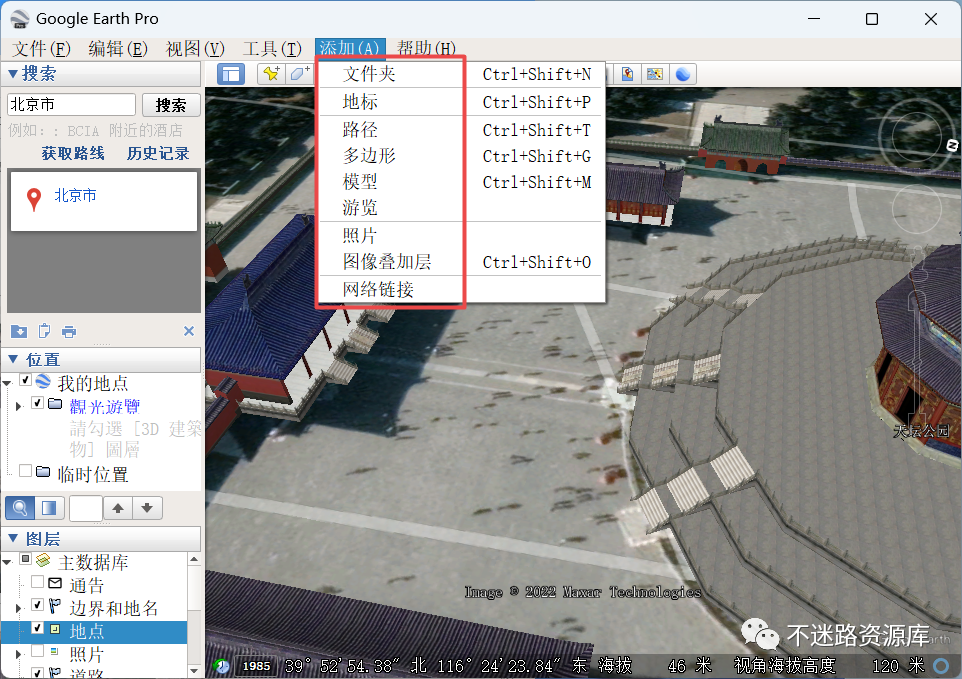The height and width of the screenshot is (679, 962).
Task: Click the small photo icon next to 照片
Action: pyautogui.click(x=55, y=651)
